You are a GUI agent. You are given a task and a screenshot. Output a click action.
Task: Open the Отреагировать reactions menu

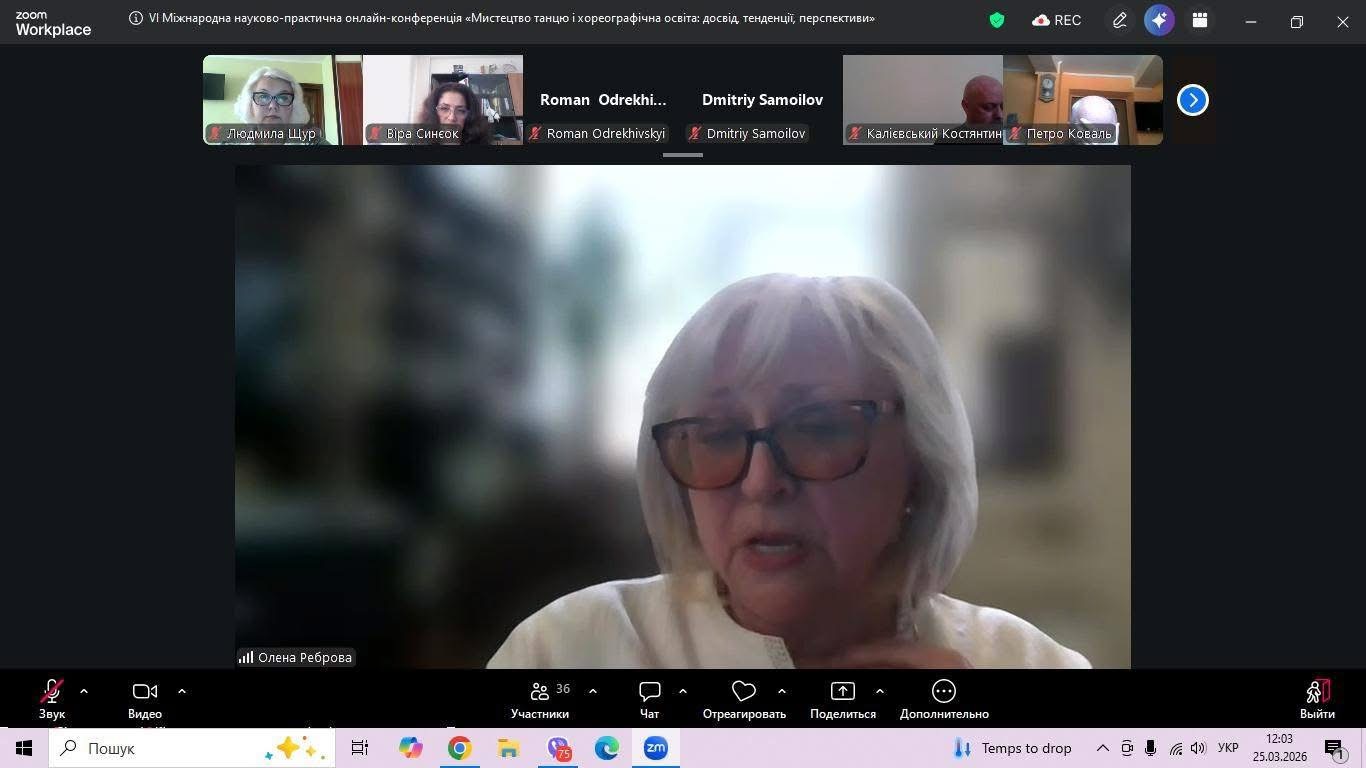tap(744, 700)
